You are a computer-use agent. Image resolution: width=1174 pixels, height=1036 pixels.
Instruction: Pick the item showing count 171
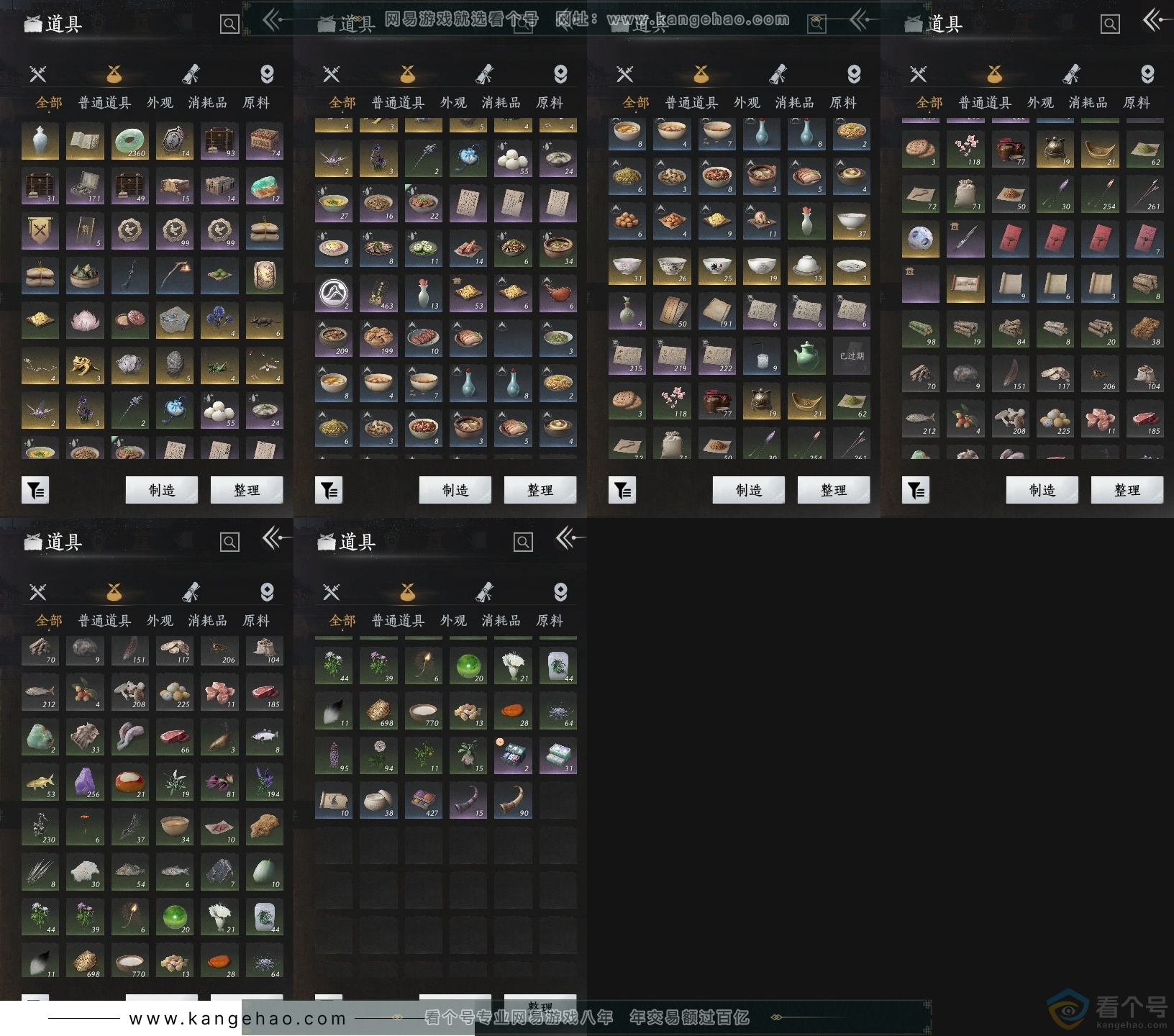(x=86, y=186)
